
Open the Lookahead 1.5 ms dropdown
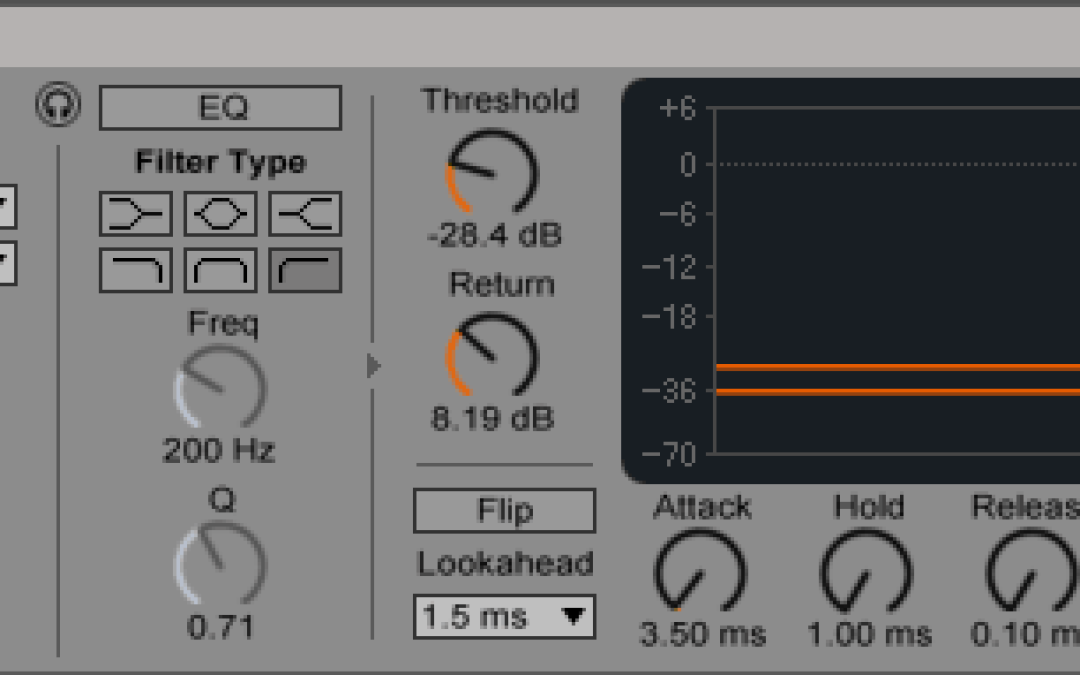(504, 616)
